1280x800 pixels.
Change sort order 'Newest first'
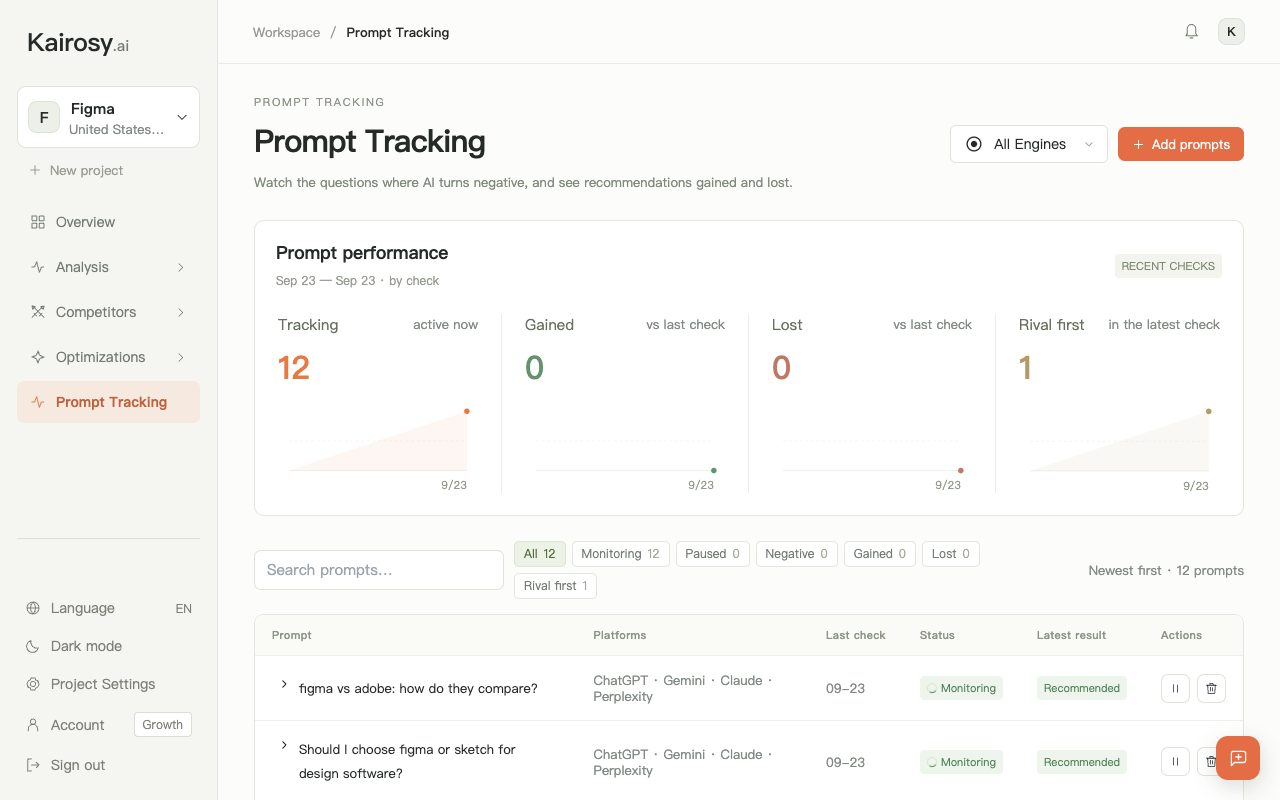click(x=1125, y=570)
